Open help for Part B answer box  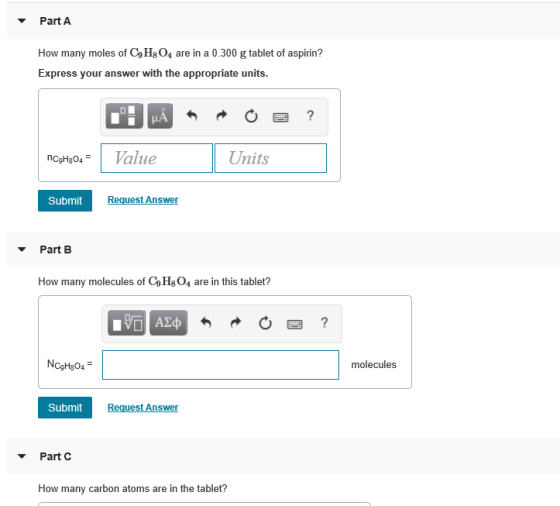324,323
